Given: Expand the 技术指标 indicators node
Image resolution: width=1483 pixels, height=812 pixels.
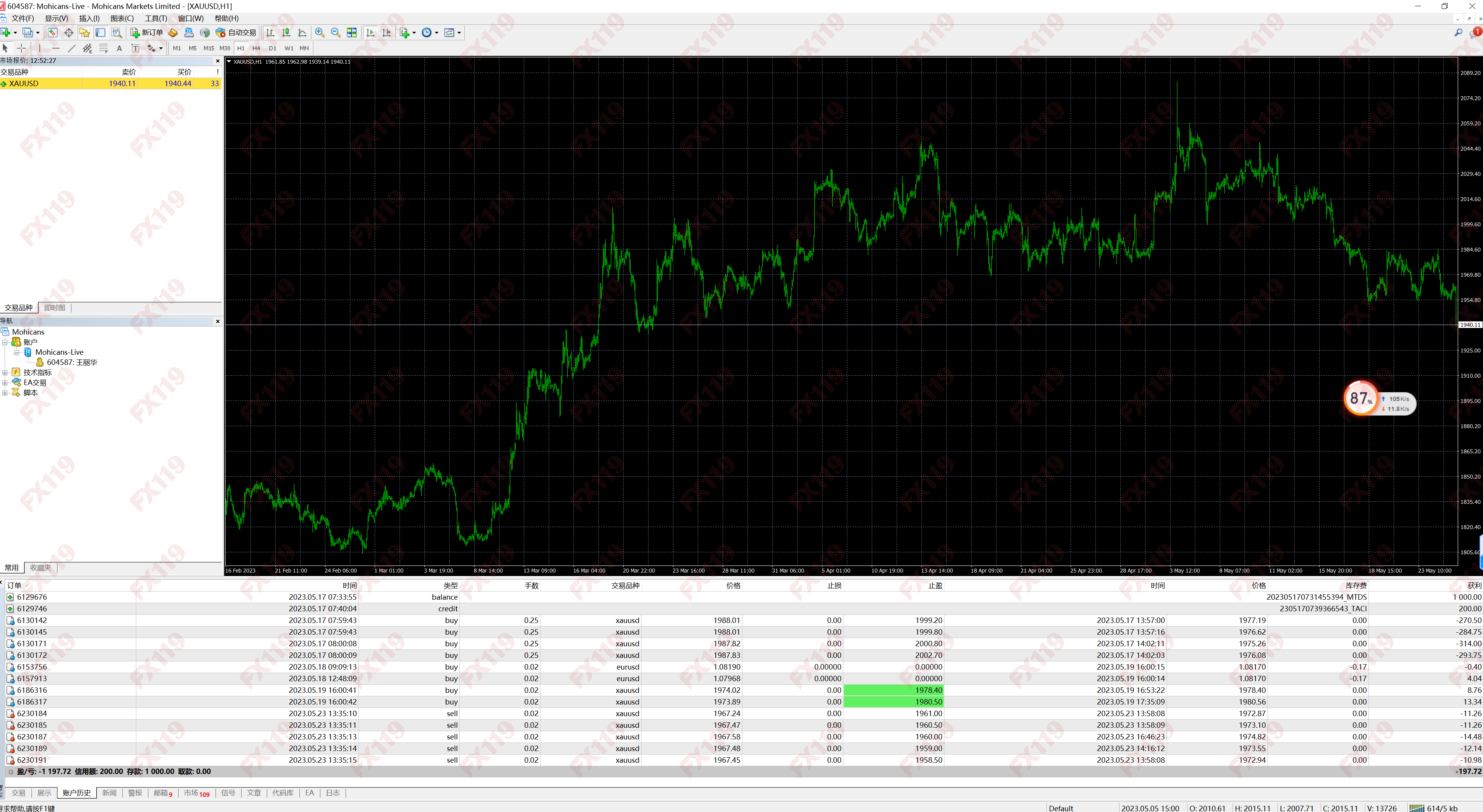Looking at the screenshot, I should coord(5,373).
